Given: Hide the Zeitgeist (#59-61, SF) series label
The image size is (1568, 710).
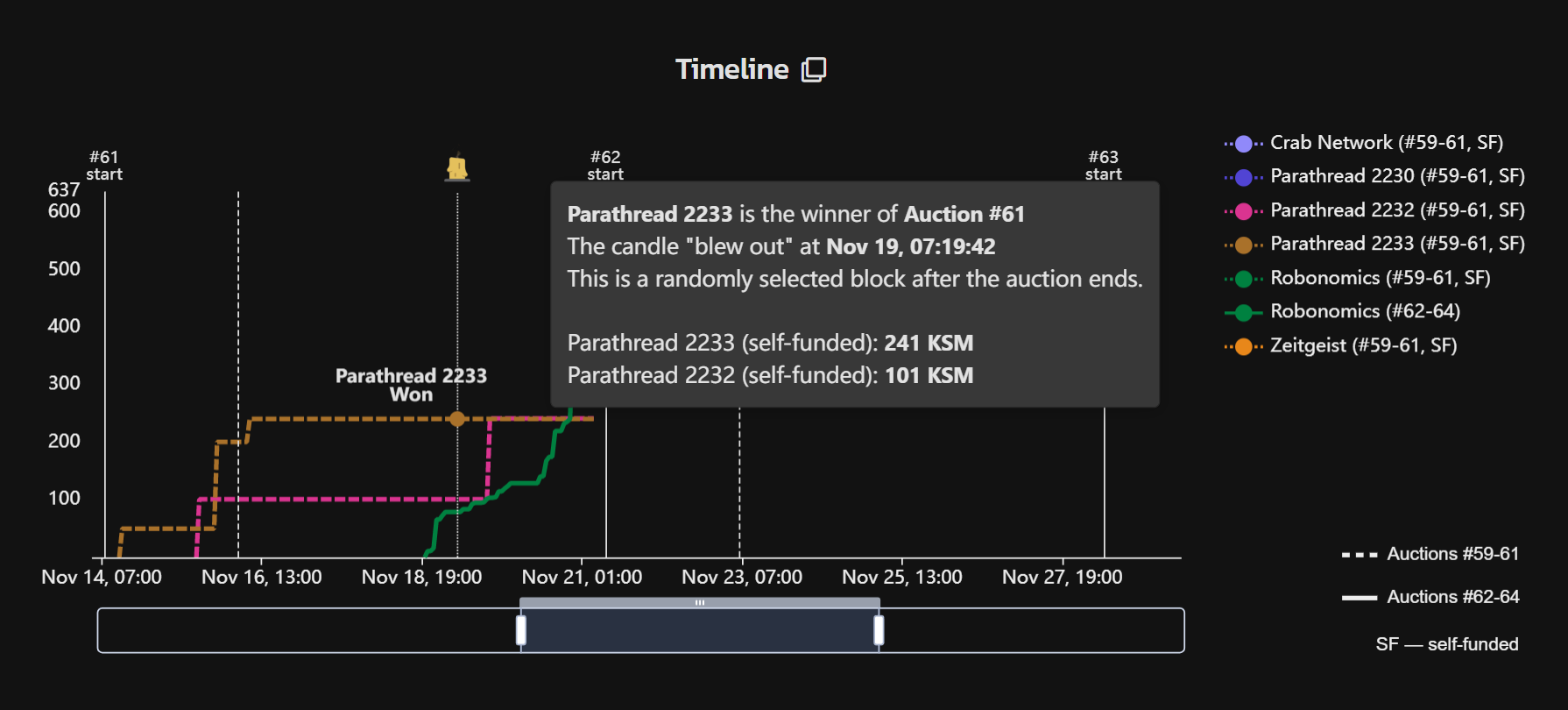Looking at the screenshot, I should (1364, 345).
